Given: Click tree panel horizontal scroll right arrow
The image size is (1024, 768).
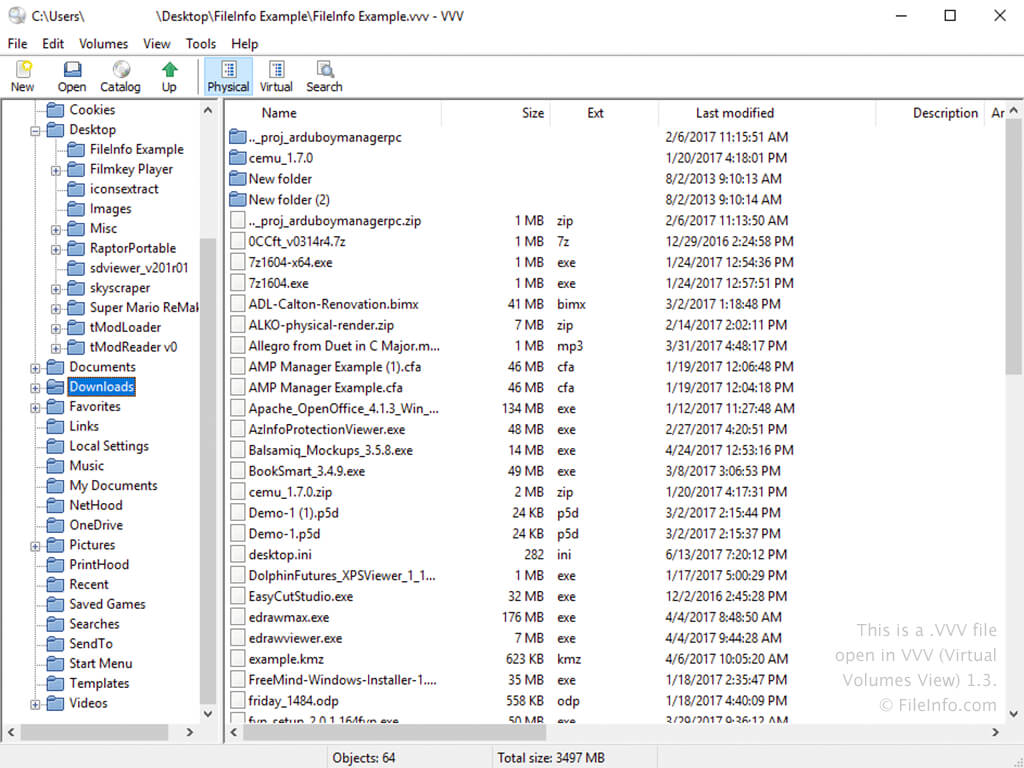Looking at the screenshot, I should pyautogui.click(x=189, y=732).
